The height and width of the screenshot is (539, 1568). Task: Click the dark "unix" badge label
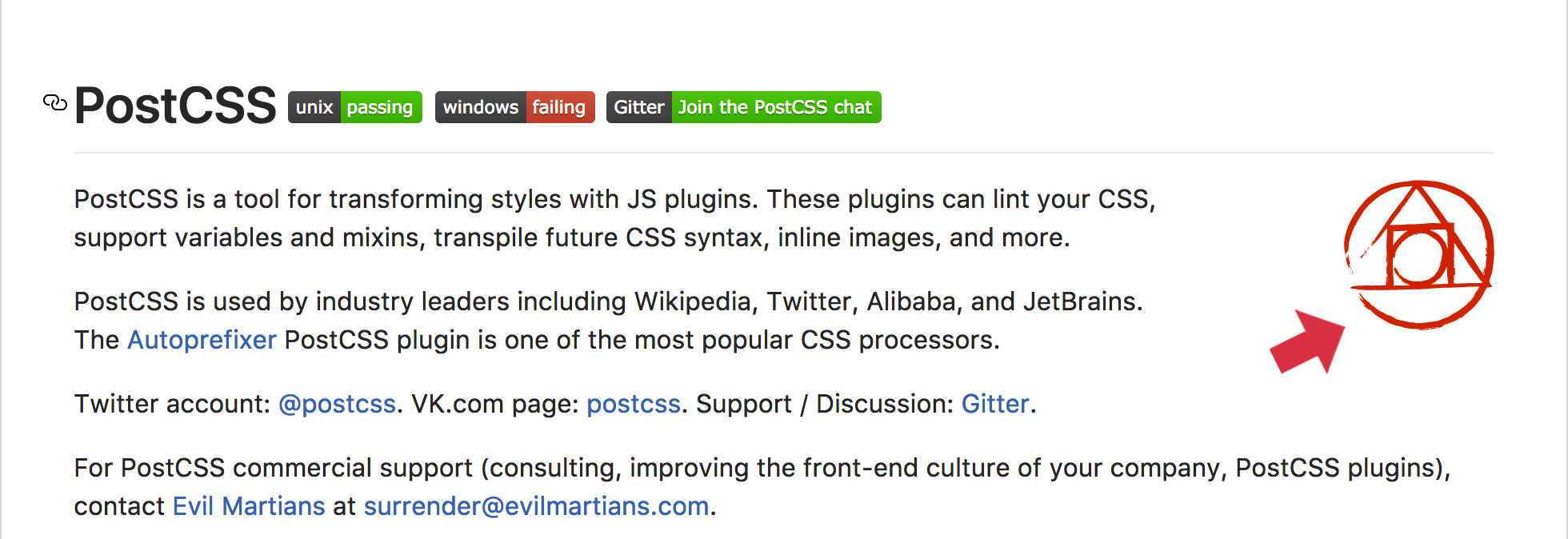pyautogui.click(x=314, y=107)
